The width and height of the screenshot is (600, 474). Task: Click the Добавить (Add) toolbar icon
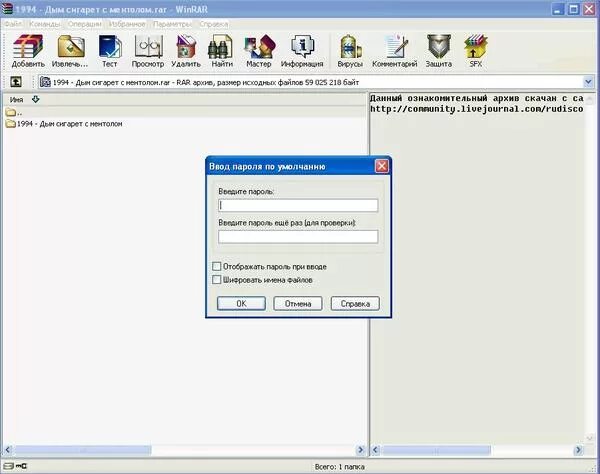pos(28,51)
